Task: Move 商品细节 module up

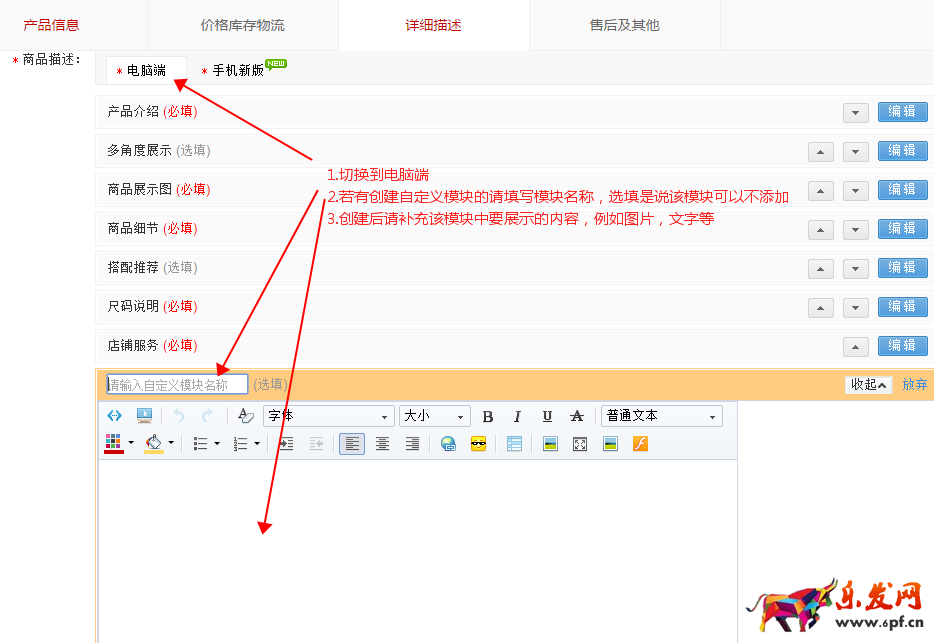Action: [820, 230]
